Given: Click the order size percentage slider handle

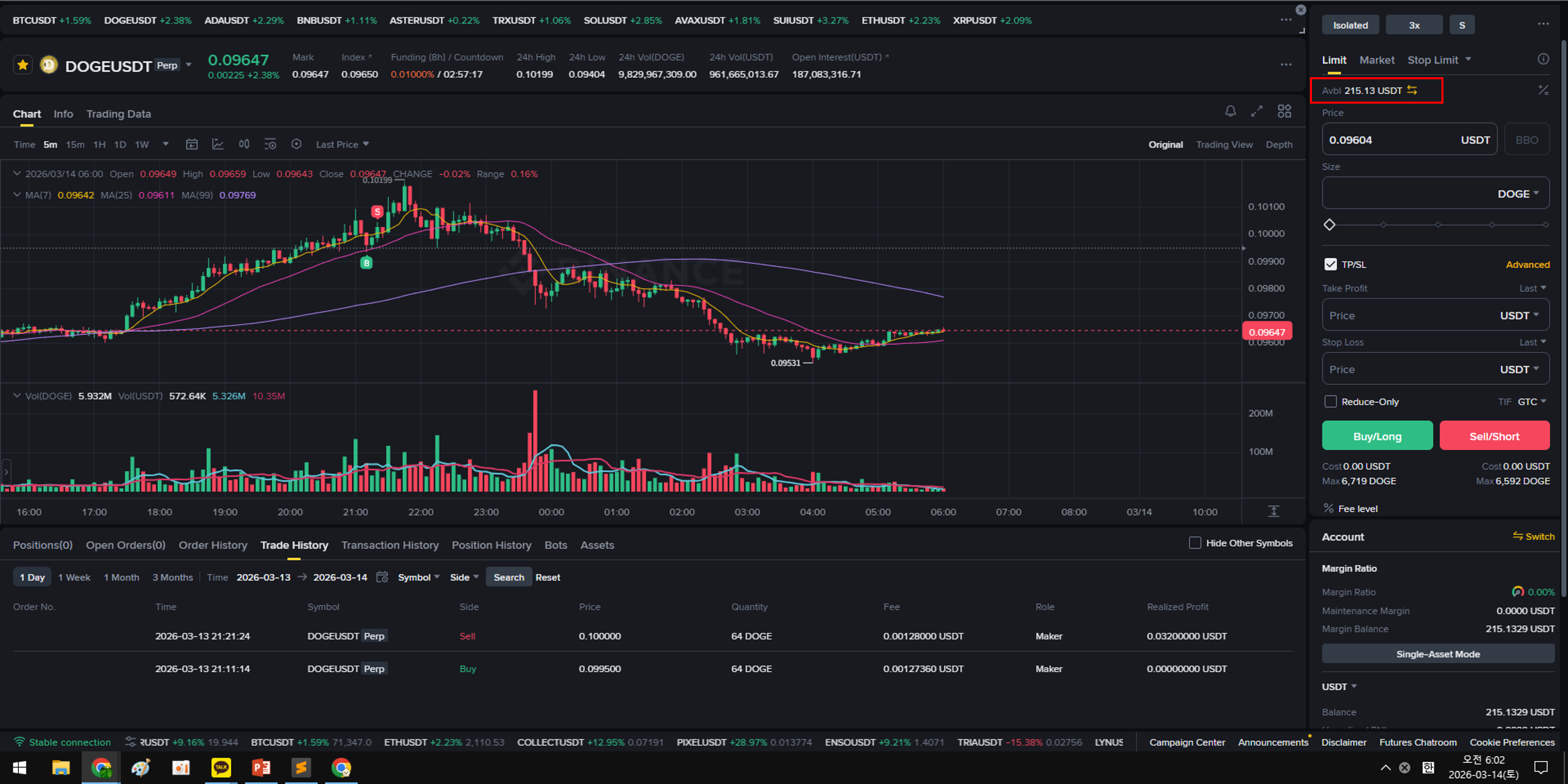Looking at the screenshot, I should (1329, 225).
